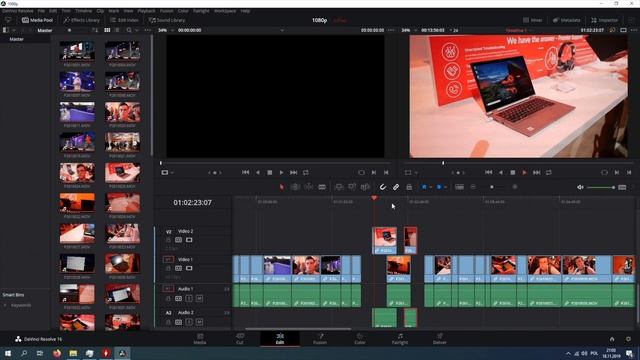Toggle timeline Snapping magnet icon
Viewport: 640px width, 360px height.
pyautogui.click(x=382, y=187)
